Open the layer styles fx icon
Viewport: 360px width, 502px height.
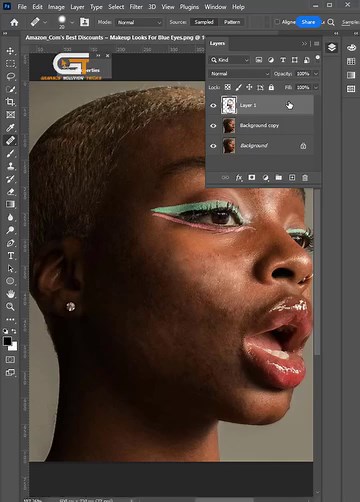(x=239, y=178)
